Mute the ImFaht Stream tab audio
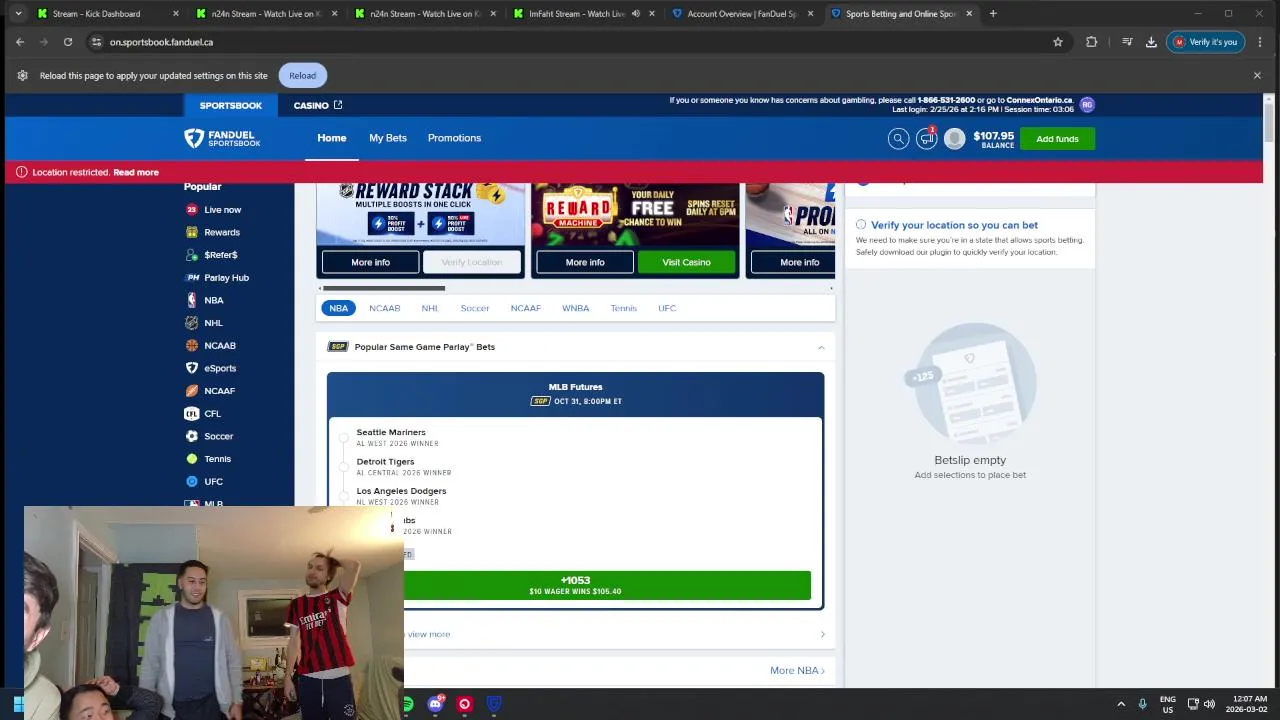This screenshot has height=720, width=1280. 635,14
